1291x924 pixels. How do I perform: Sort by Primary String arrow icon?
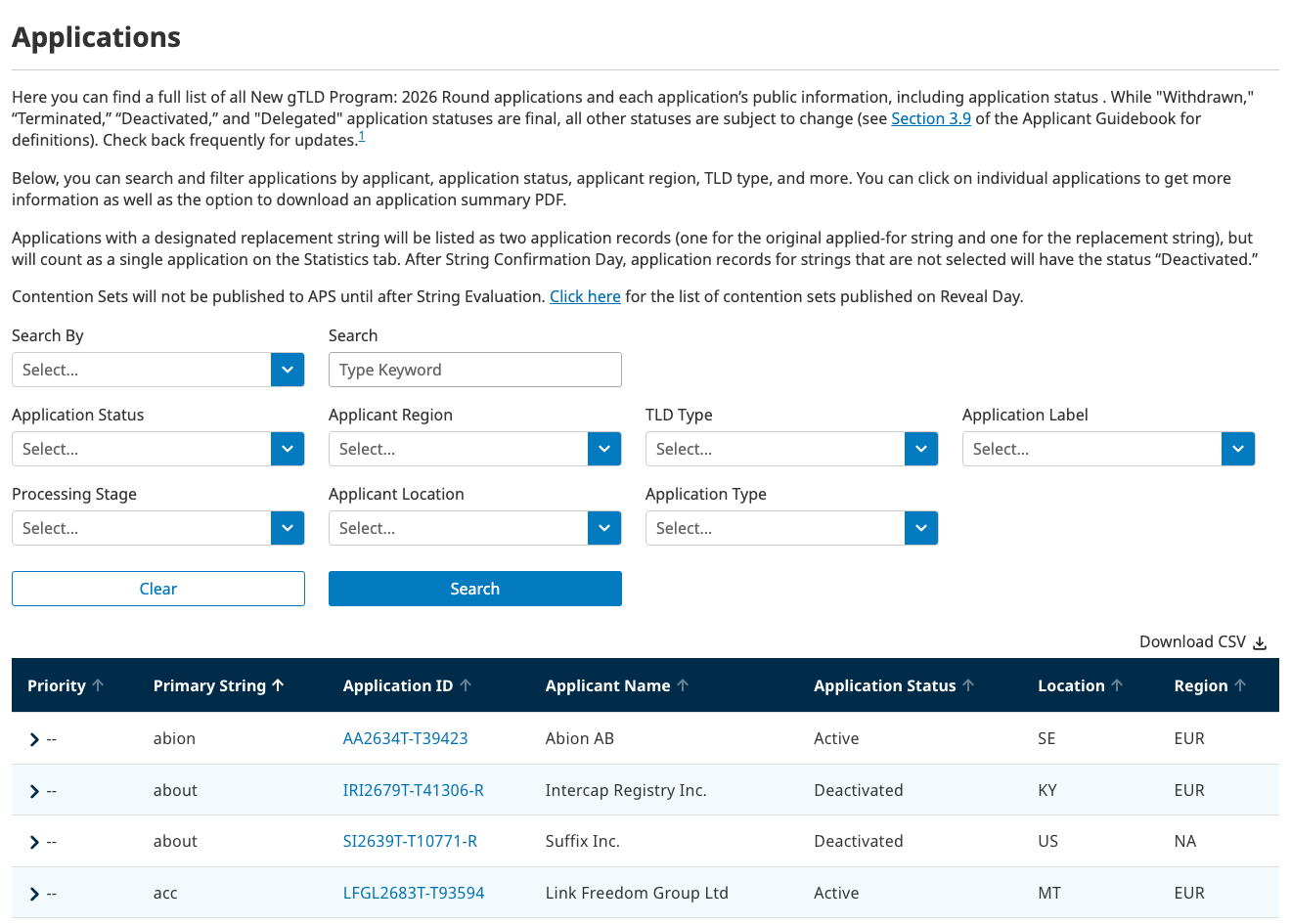(x=278, y=685)
